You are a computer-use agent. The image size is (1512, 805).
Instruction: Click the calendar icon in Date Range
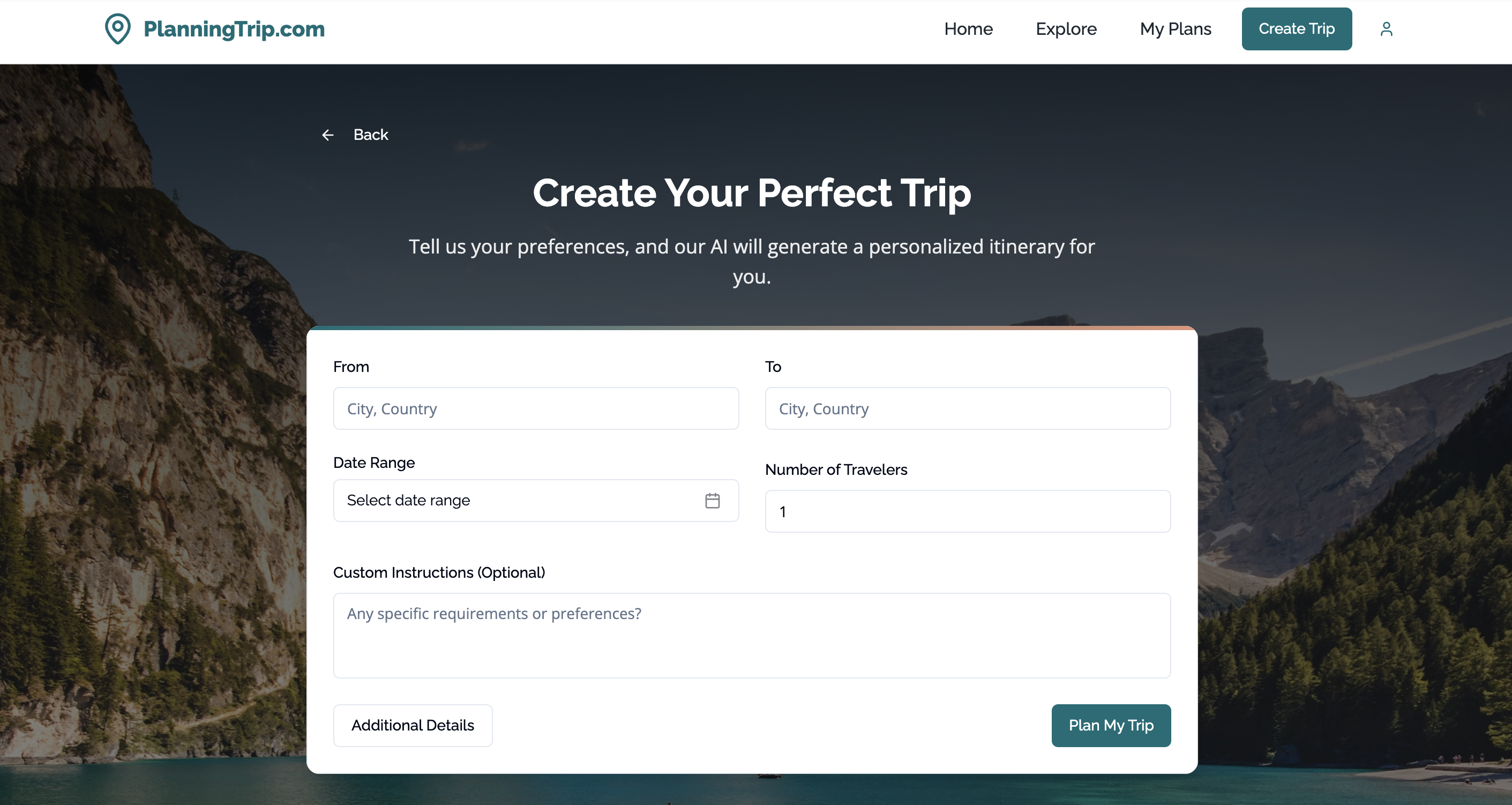712,500
